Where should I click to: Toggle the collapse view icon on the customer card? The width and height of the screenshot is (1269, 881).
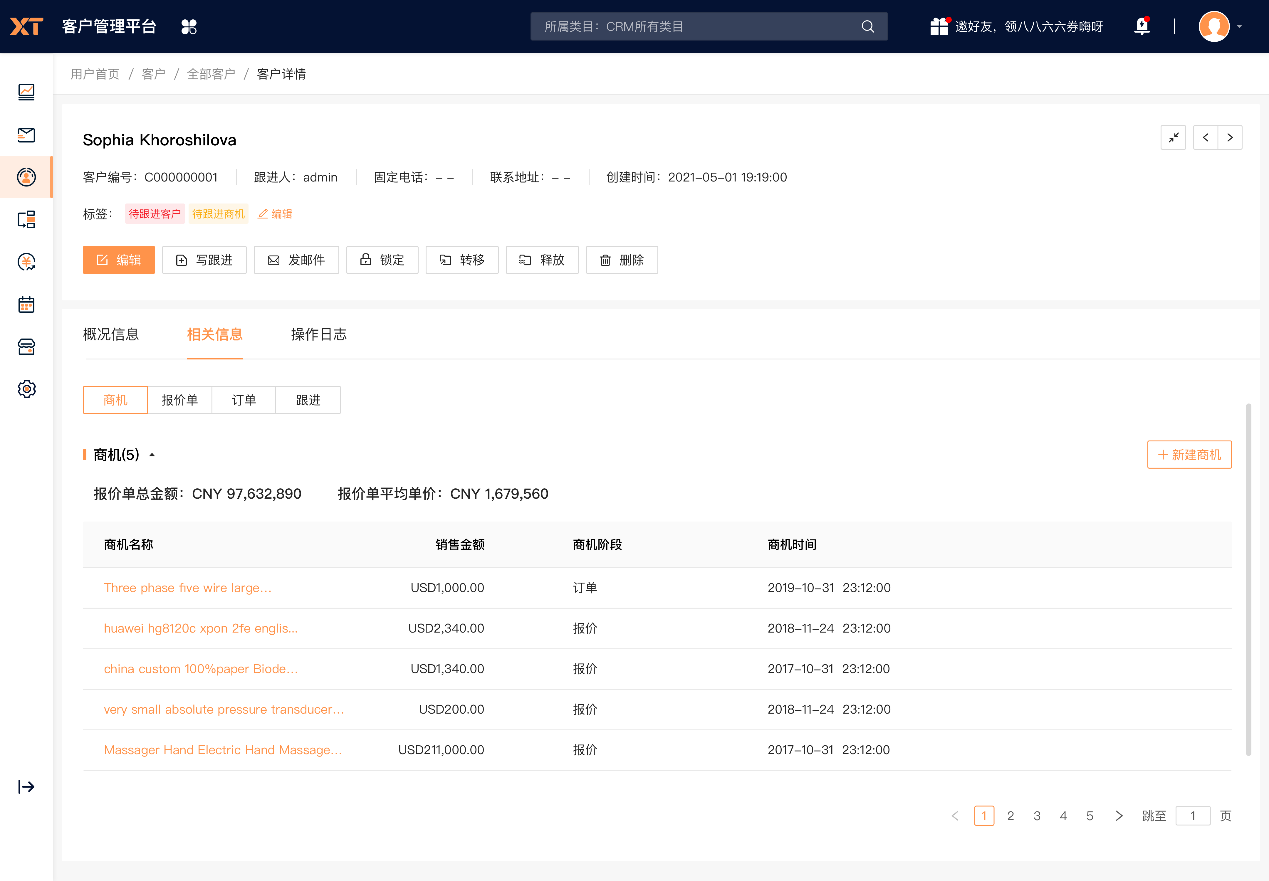click(x=1172, y=137)
